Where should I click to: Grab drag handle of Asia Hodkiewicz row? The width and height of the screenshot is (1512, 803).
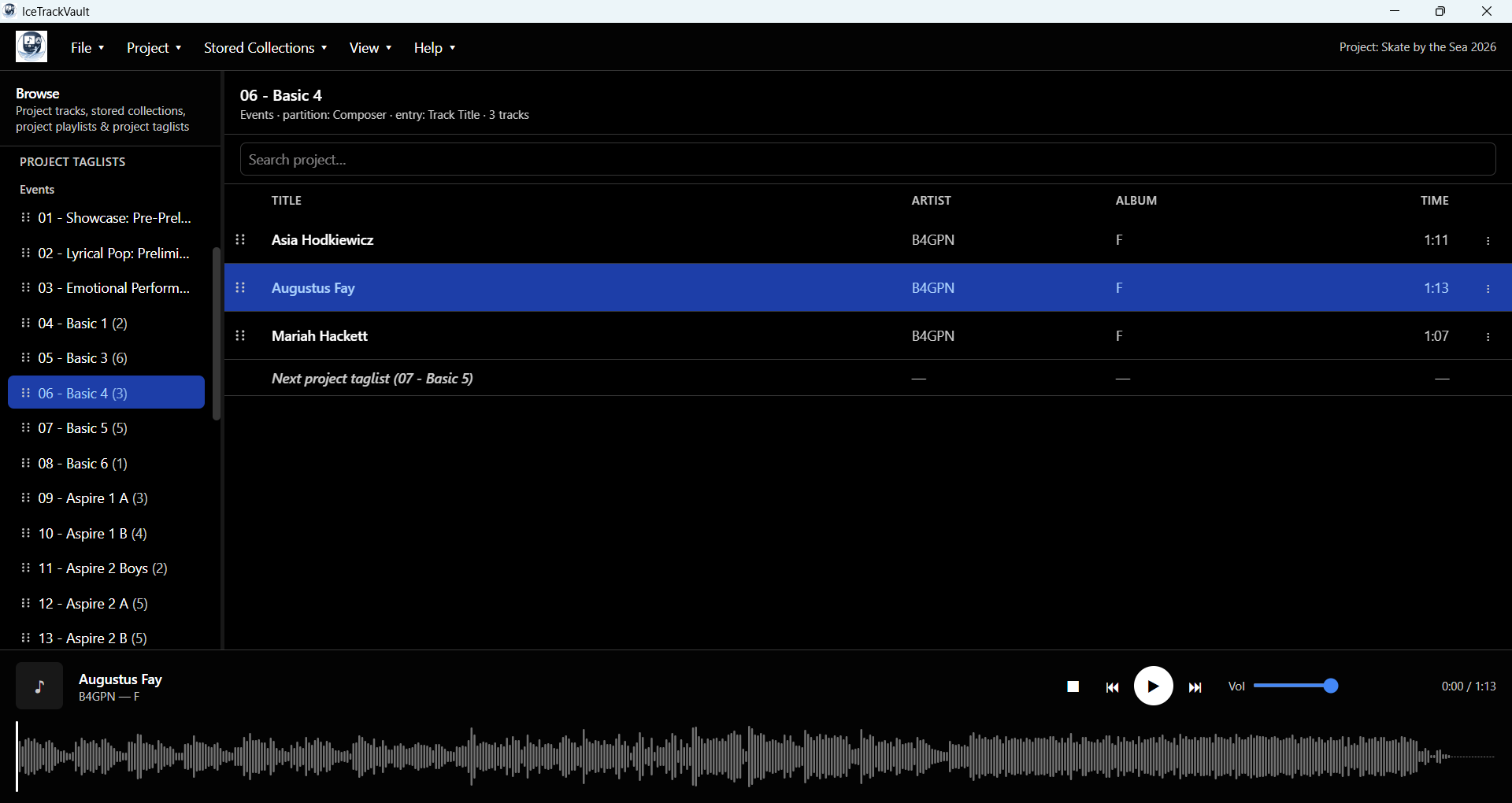[241, 240]
